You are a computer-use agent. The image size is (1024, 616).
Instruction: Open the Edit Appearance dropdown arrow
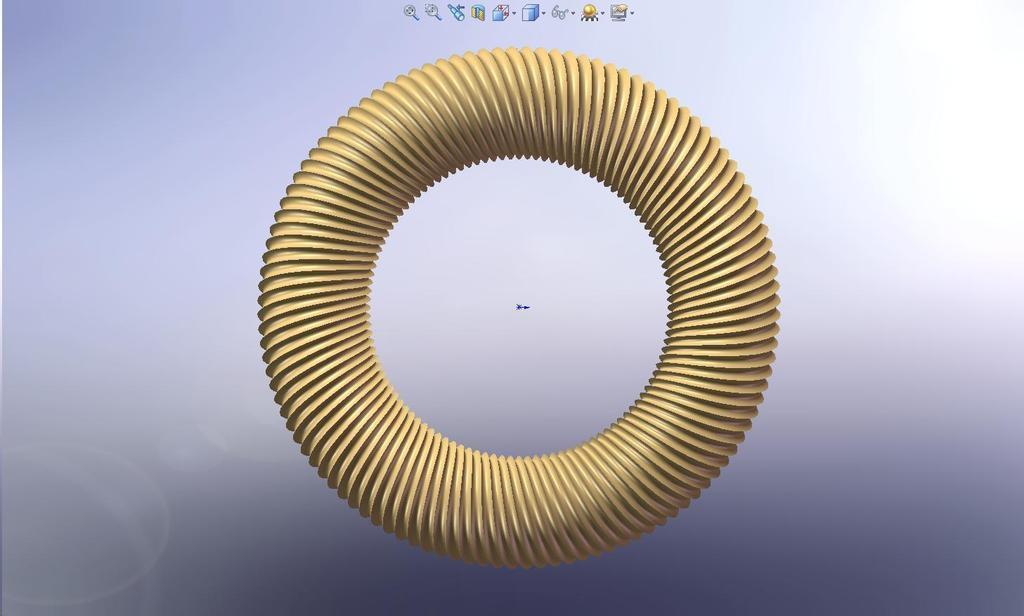(x=602, y=13)
